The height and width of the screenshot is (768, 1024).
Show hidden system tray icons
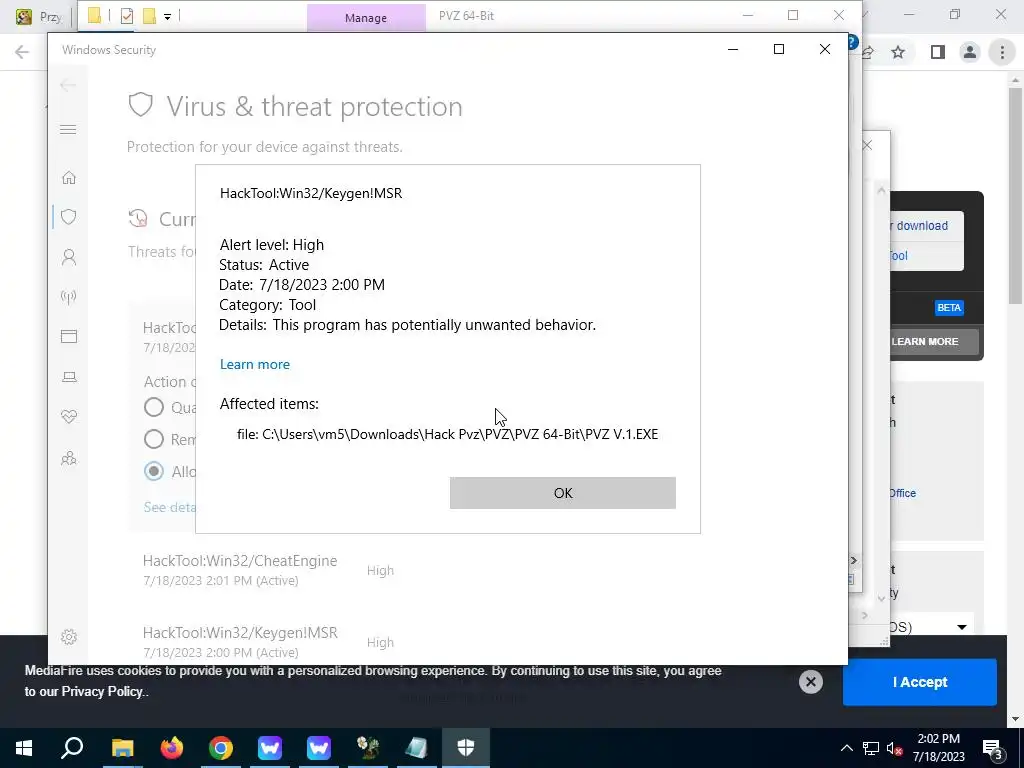(x=846, y=748)
